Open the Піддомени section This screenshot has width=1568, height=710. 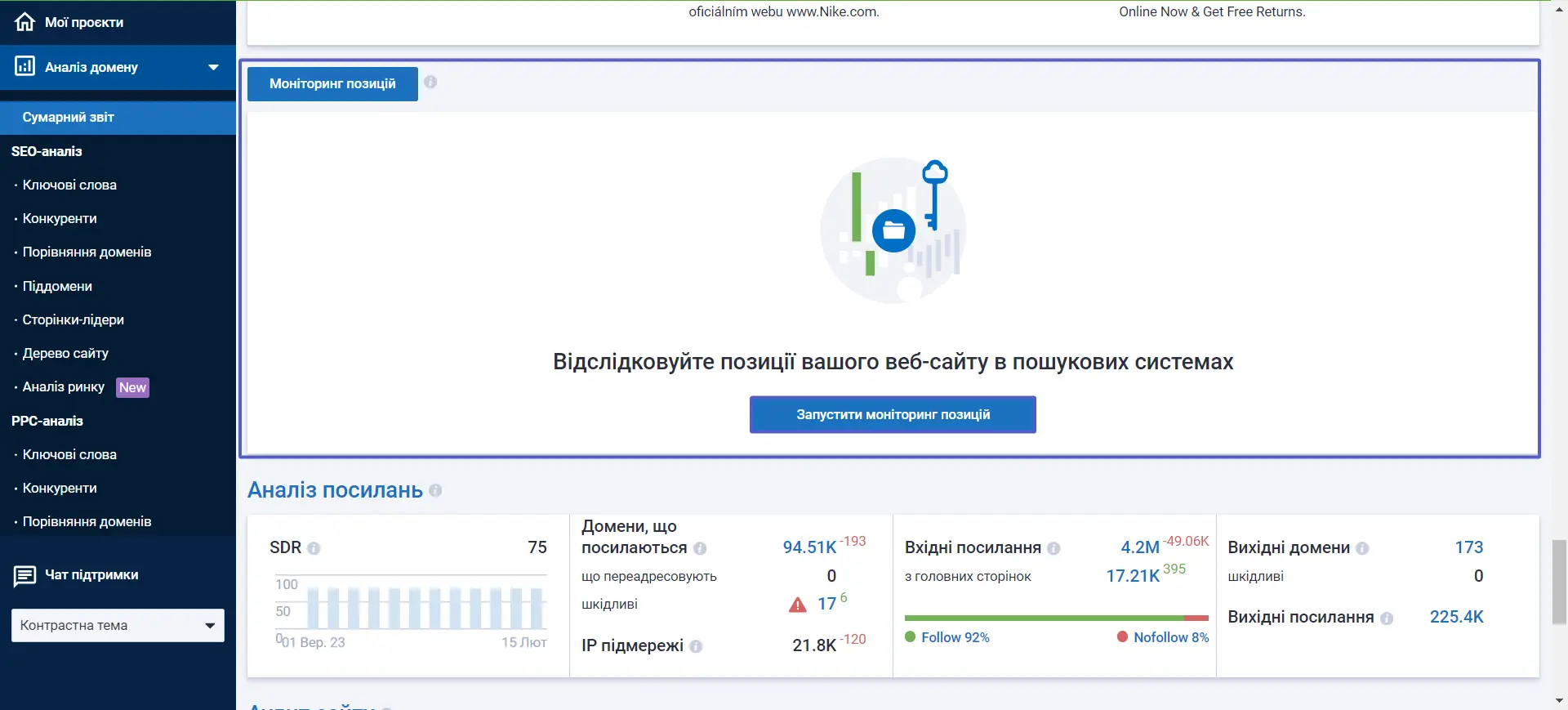coord(57,286)
